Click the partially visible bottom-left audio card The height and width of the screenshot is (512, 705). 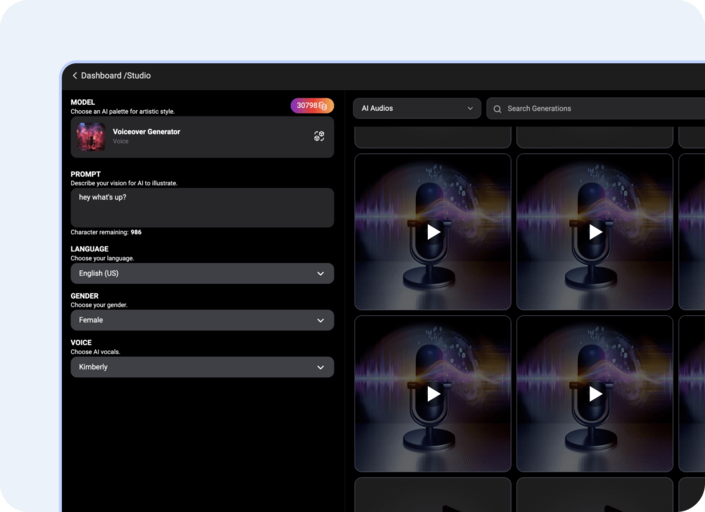[x=433, y=494]
